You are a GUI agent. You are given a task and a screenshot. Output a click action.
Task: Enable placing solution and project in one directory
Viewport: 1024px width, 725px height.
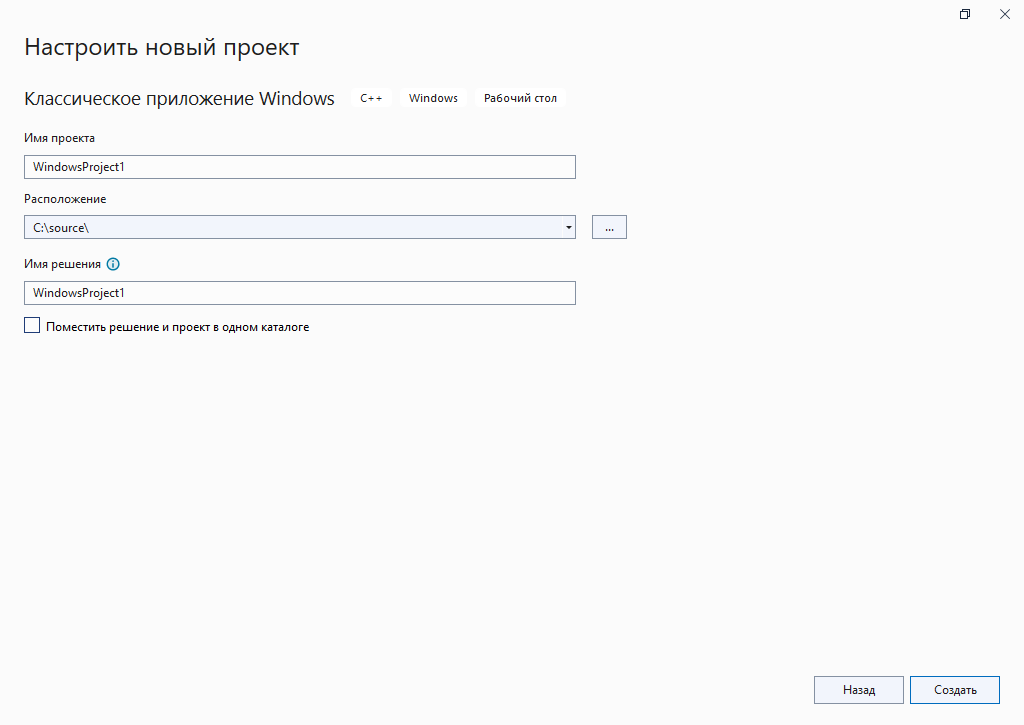click(x=32, y=326)
